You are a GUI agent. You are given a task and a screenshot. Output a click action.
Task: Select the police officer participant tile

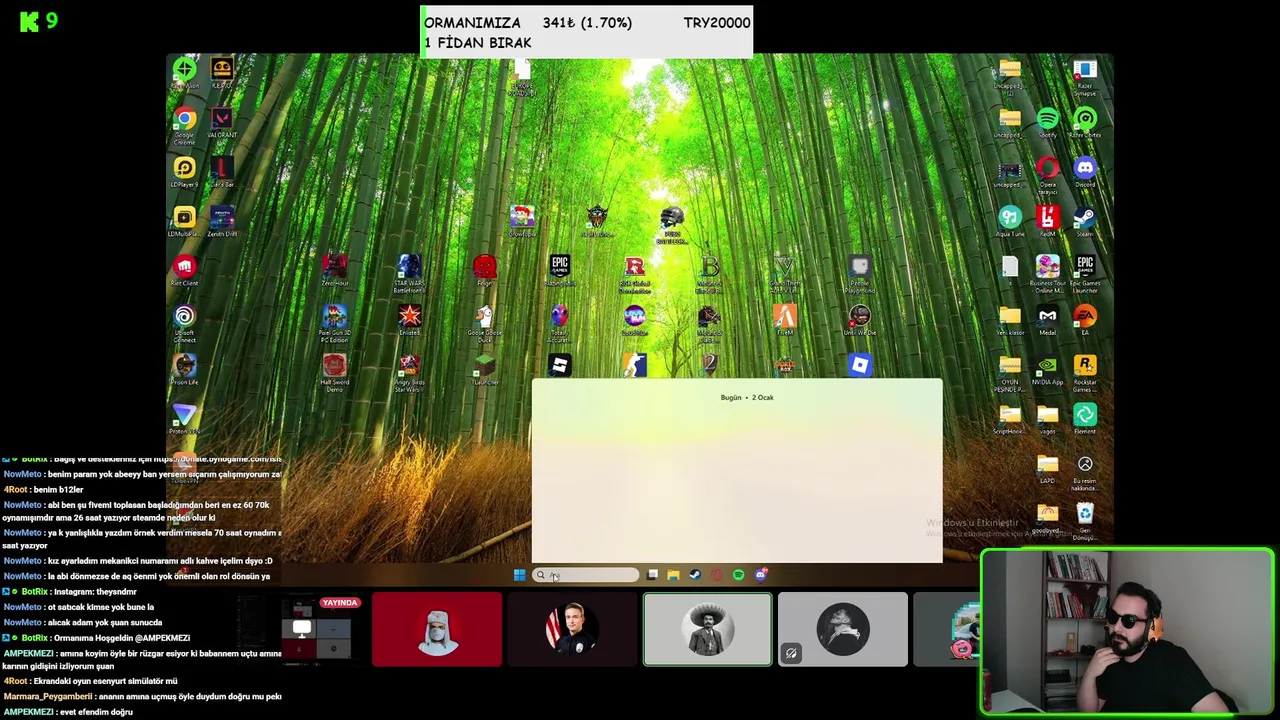tap(572, 629)
